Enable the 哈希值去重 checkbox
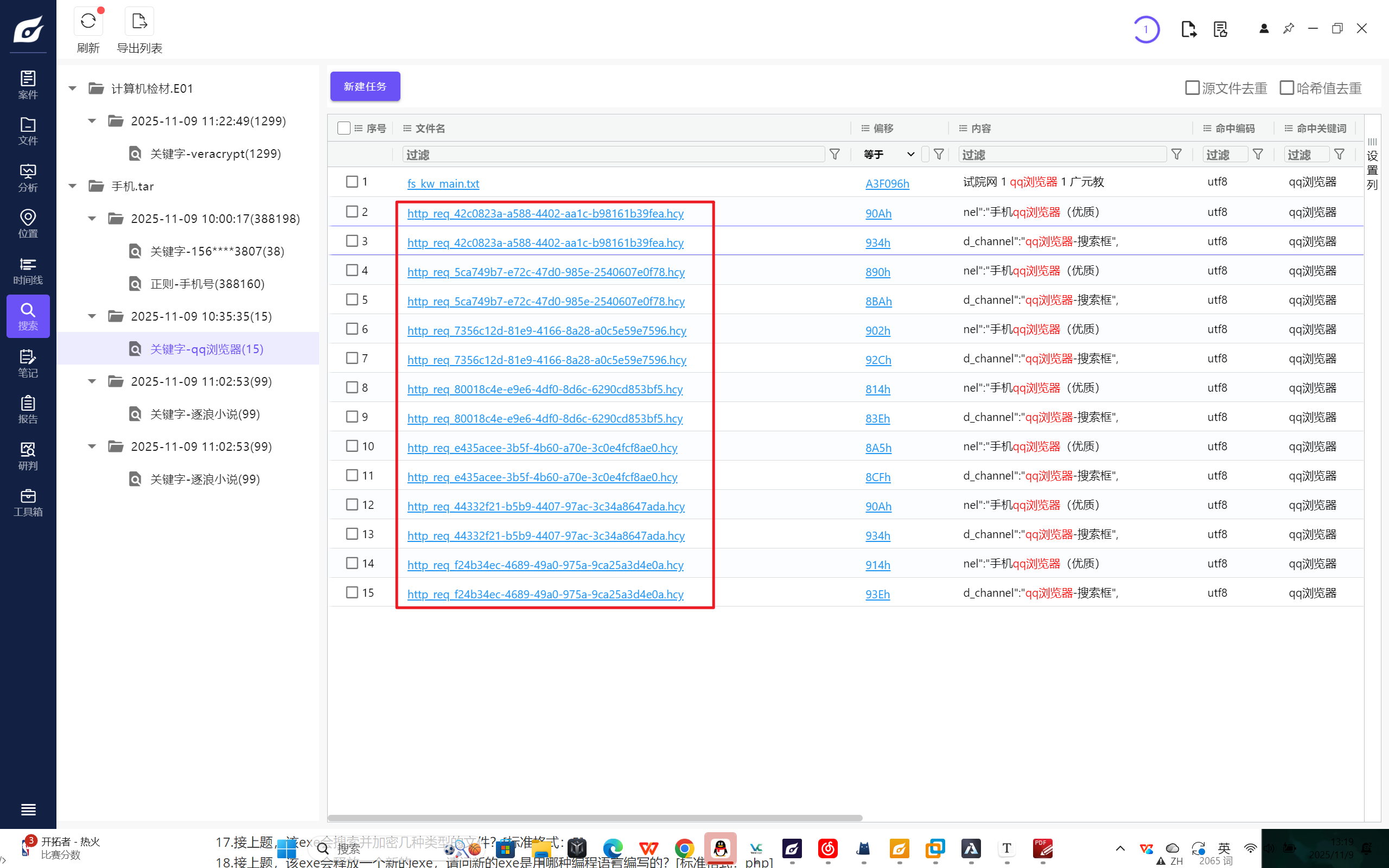The width and height of the screenshot is (1389, 868). [x=1287, y=88]
